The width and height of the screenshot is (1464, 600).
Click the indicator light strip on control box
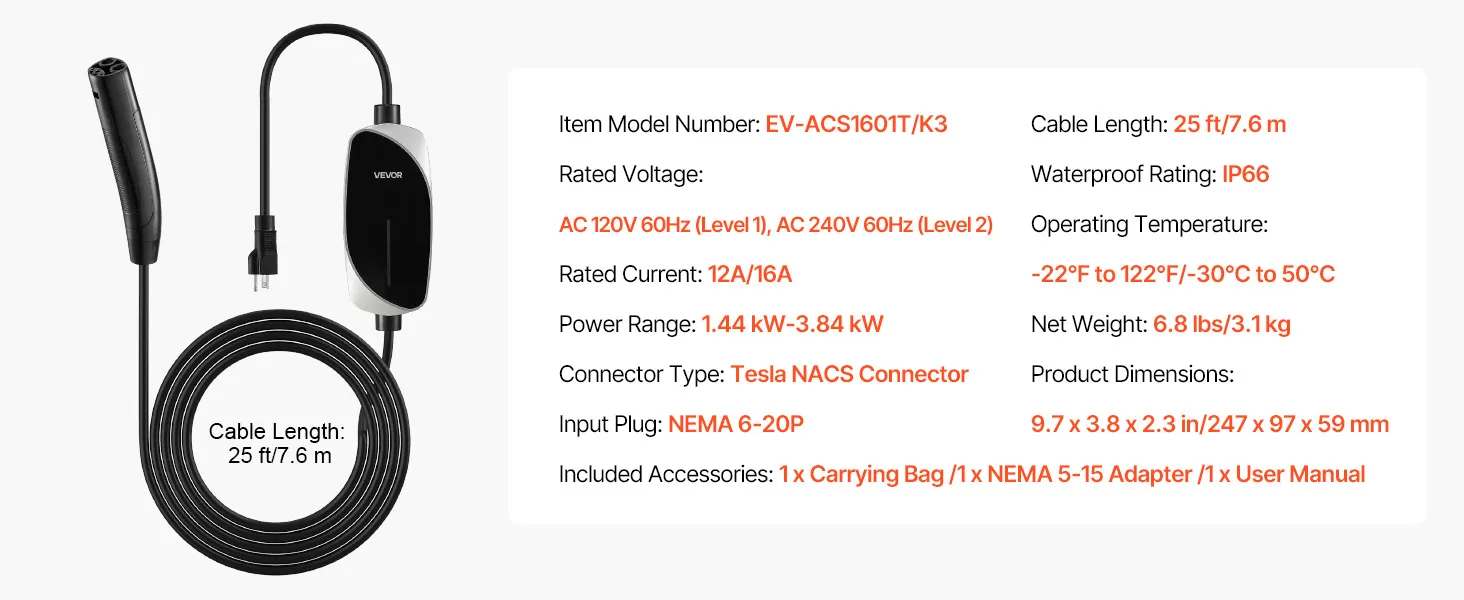(x=386, y=246)
